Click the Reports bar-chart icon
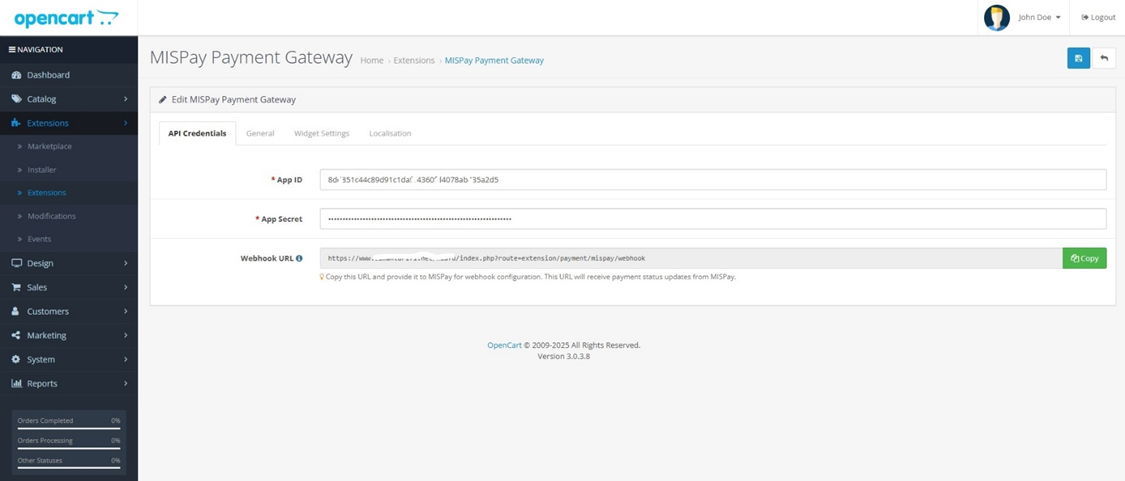Screen dimensions: 1125x481 17,383
